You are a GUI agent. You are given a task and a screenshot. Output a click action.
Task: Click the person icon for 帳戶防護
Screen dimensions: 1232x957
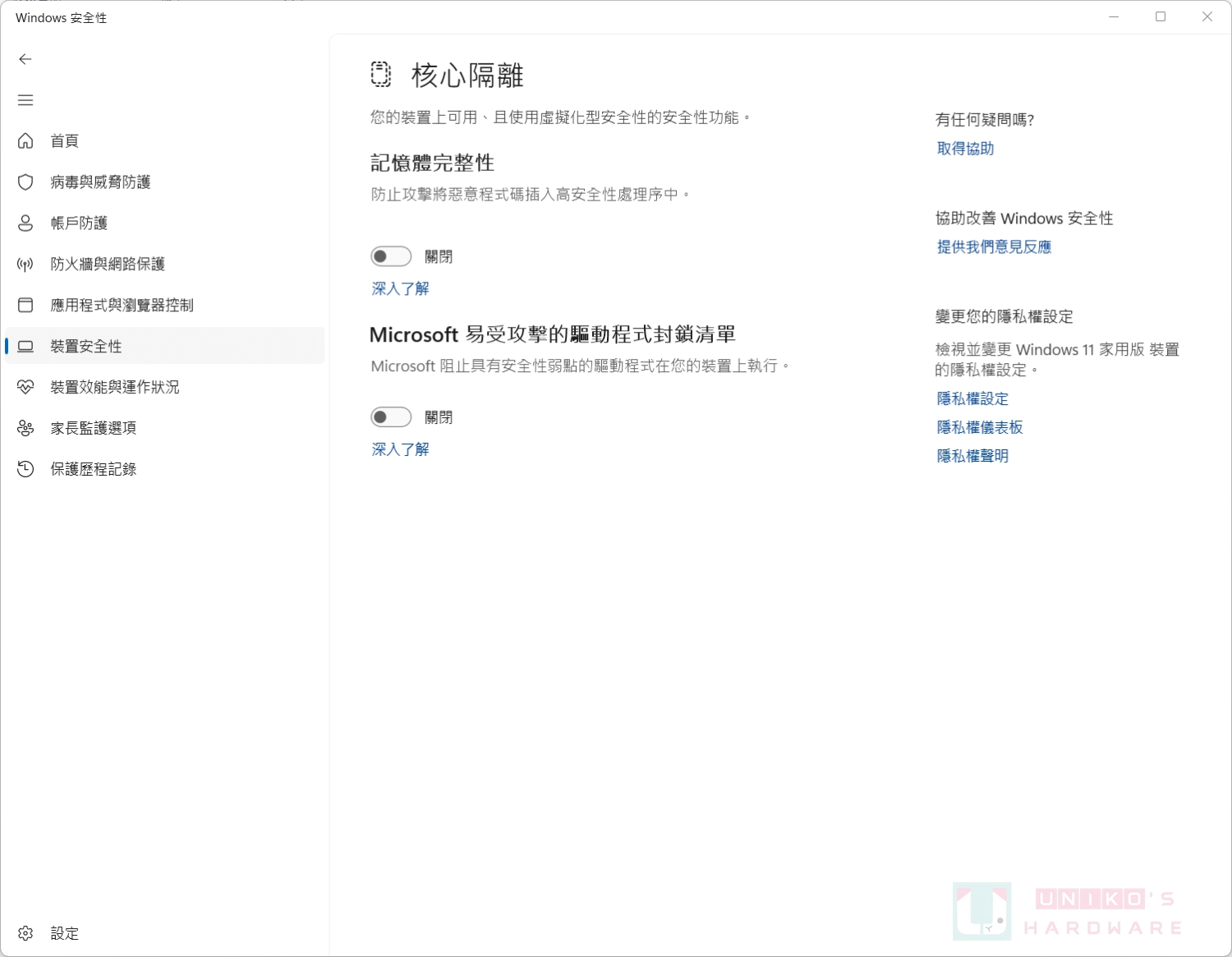coord(25,223)
